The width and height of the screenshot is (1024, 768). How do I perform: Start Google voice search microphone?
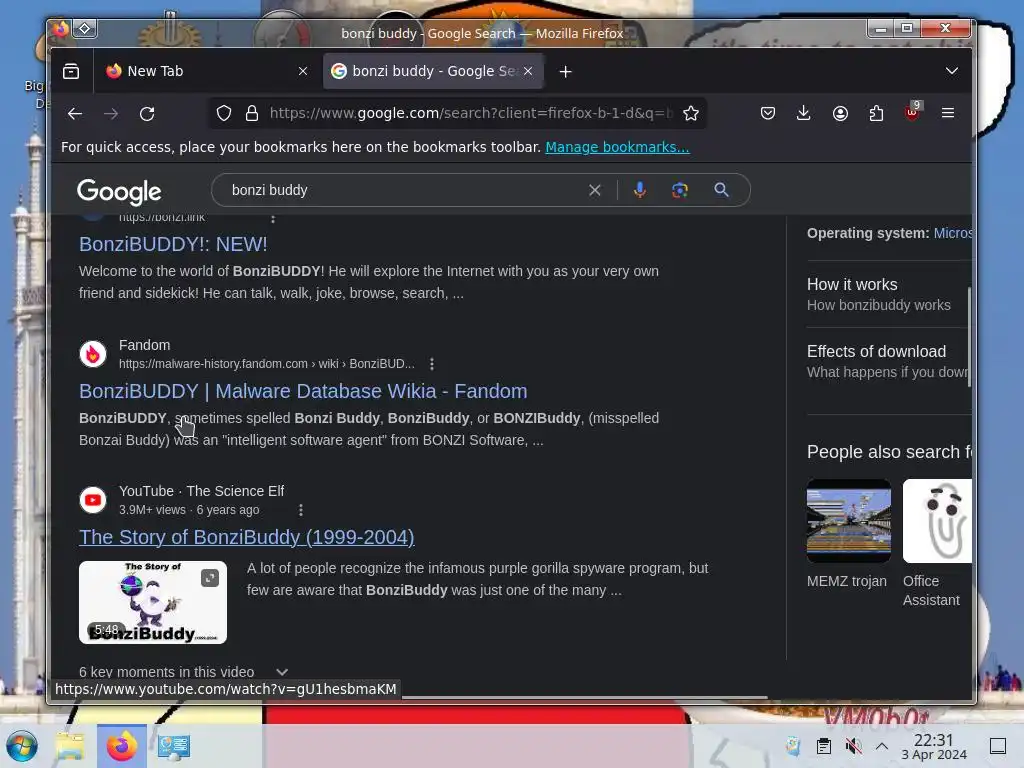tap(640, 190)
